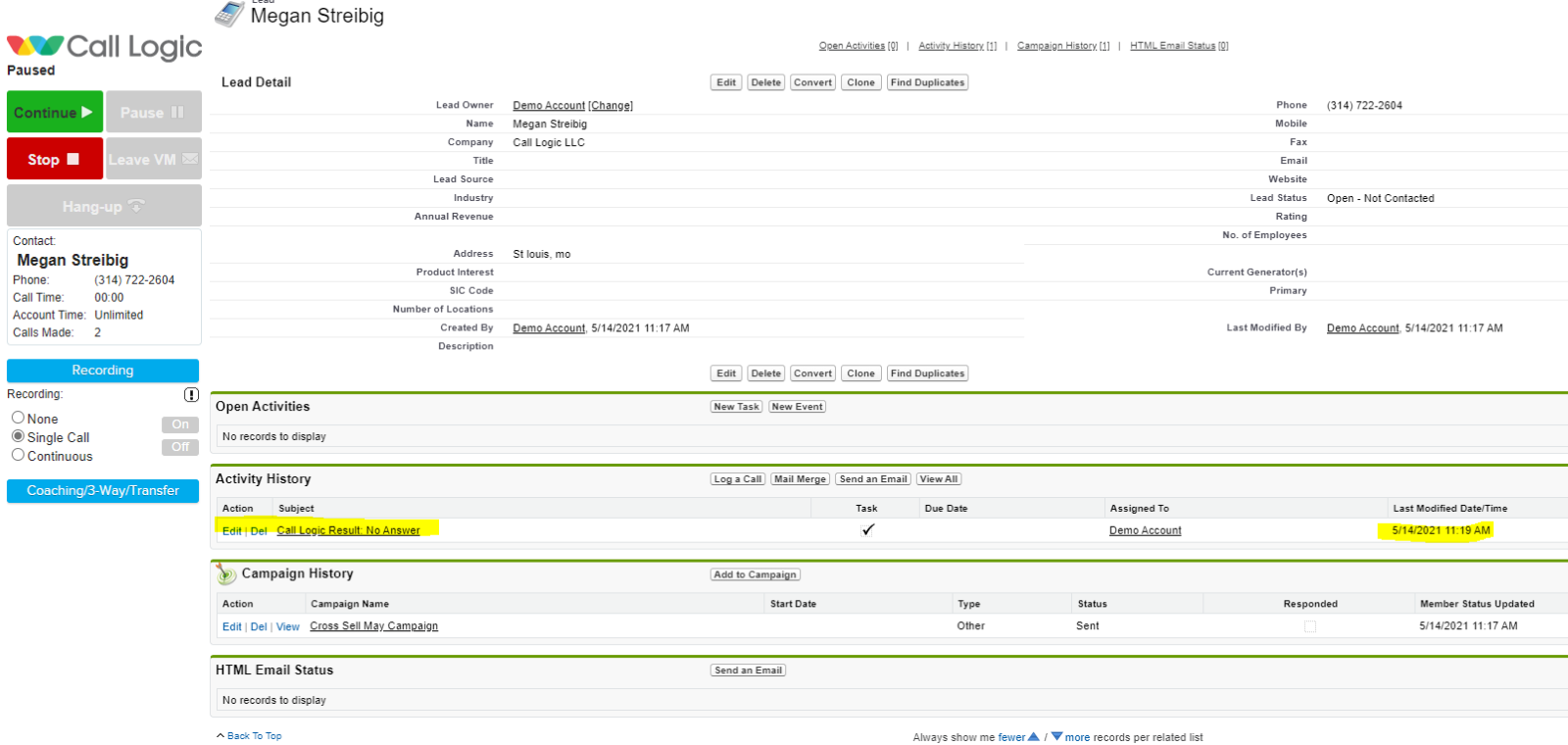
Task: Click the Leave VM button
Action: pos(153,159)
